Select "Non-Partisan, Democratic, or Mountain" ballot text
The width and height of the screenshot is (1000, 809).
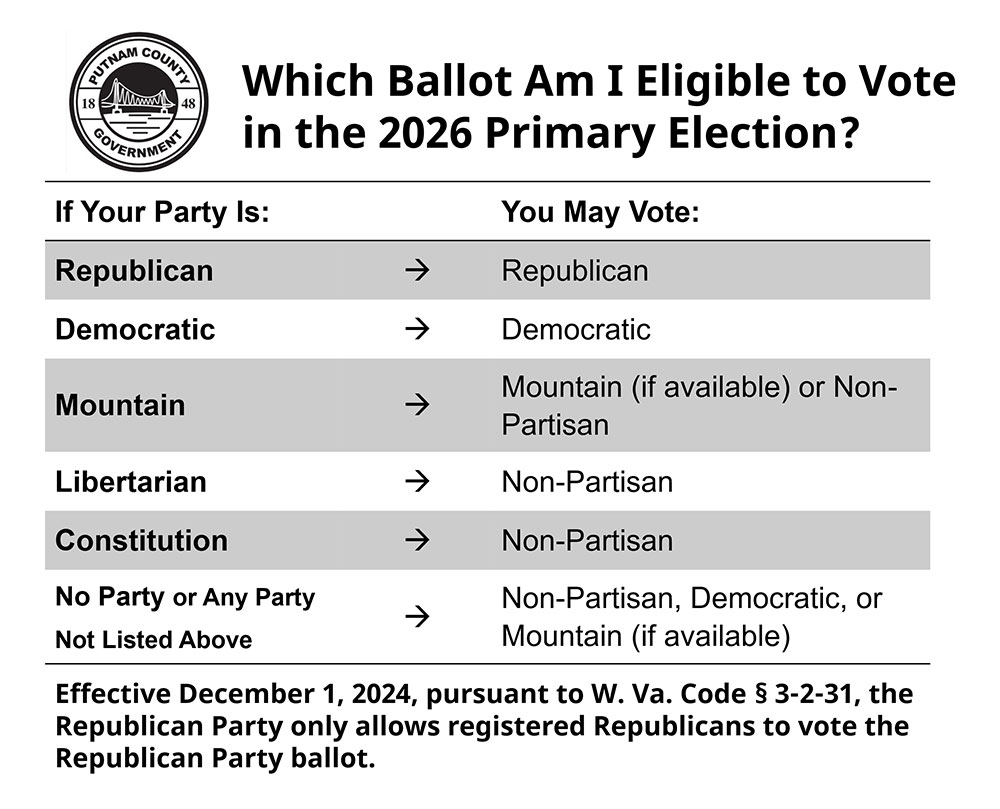coord(691,617)
